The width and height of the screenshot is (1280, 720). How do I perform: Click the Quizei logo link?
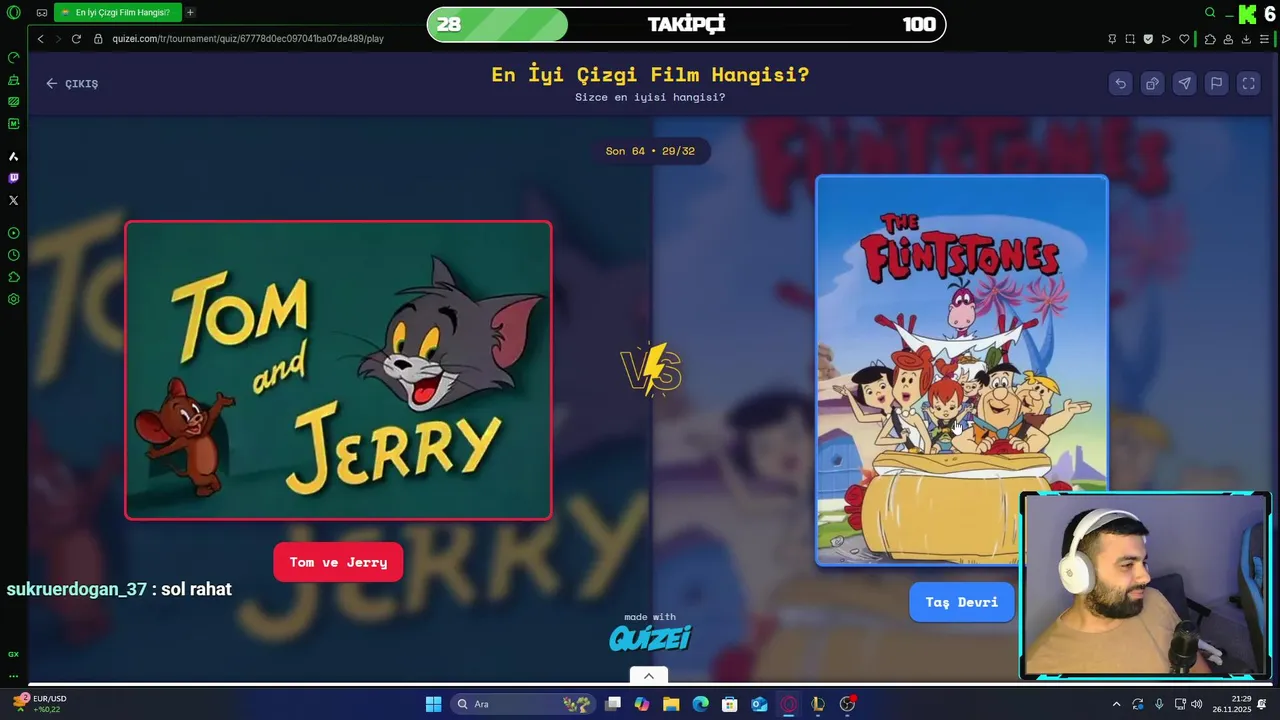point(650,637)
